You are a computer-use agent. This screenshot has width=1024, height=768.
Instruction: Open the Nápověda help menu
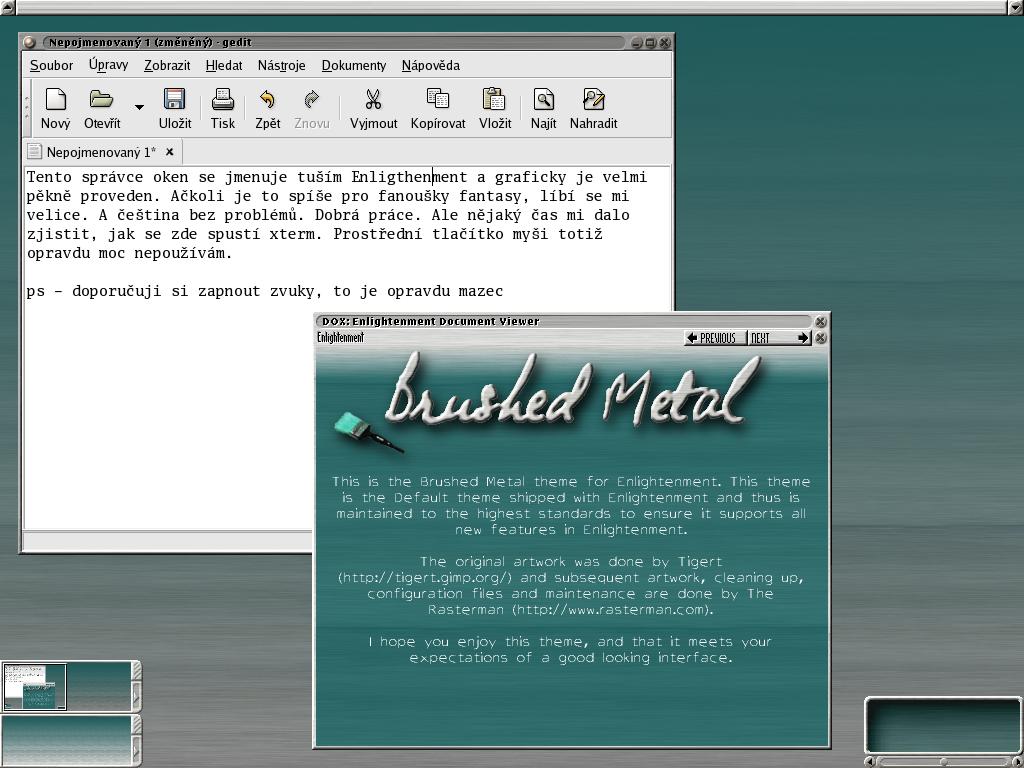pyautogui.click(x=431, y=65)
